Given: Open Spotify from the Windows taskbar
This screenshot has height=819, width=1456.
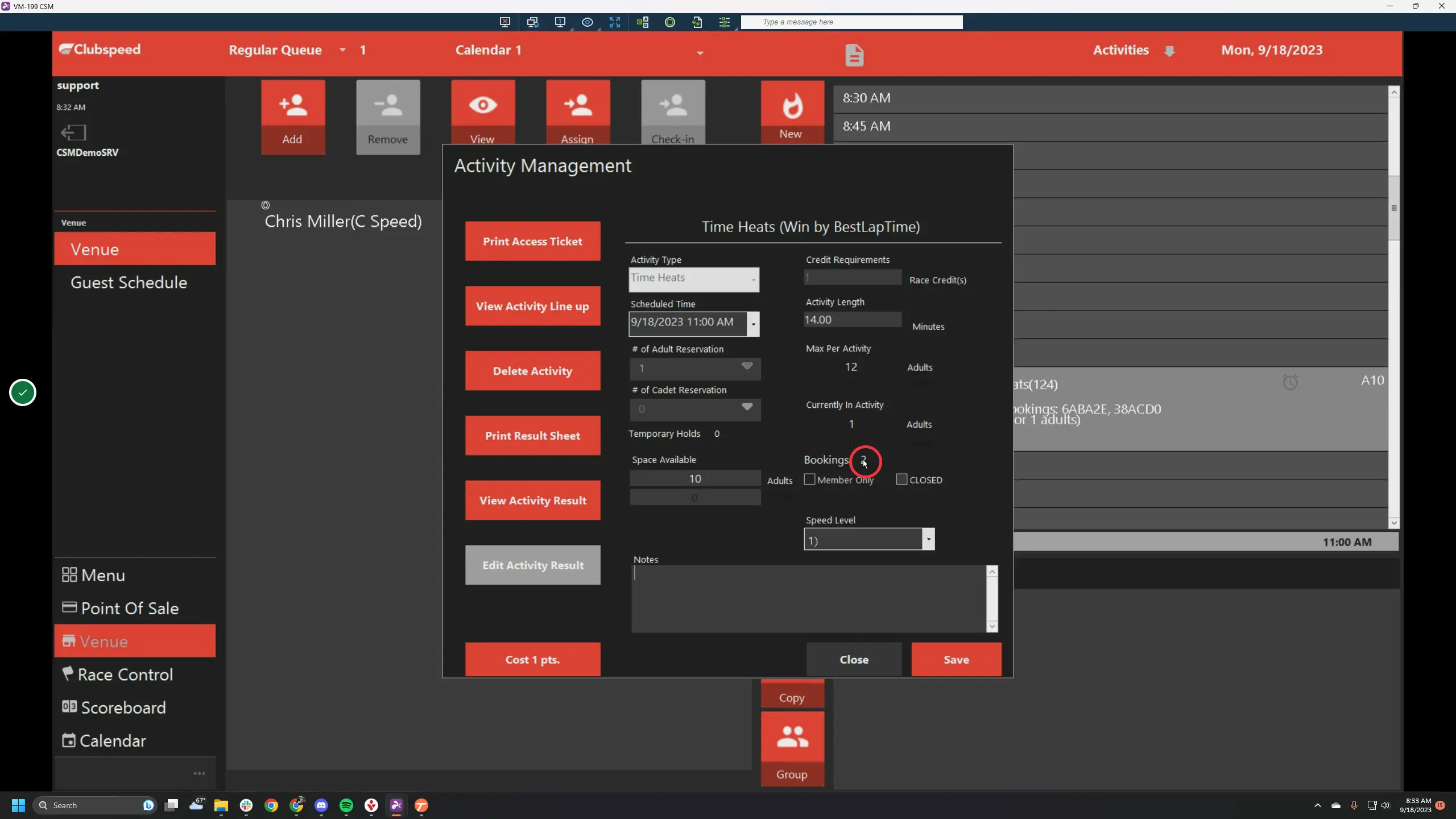Looking at the screenshot, I should (x=346, y=805).
